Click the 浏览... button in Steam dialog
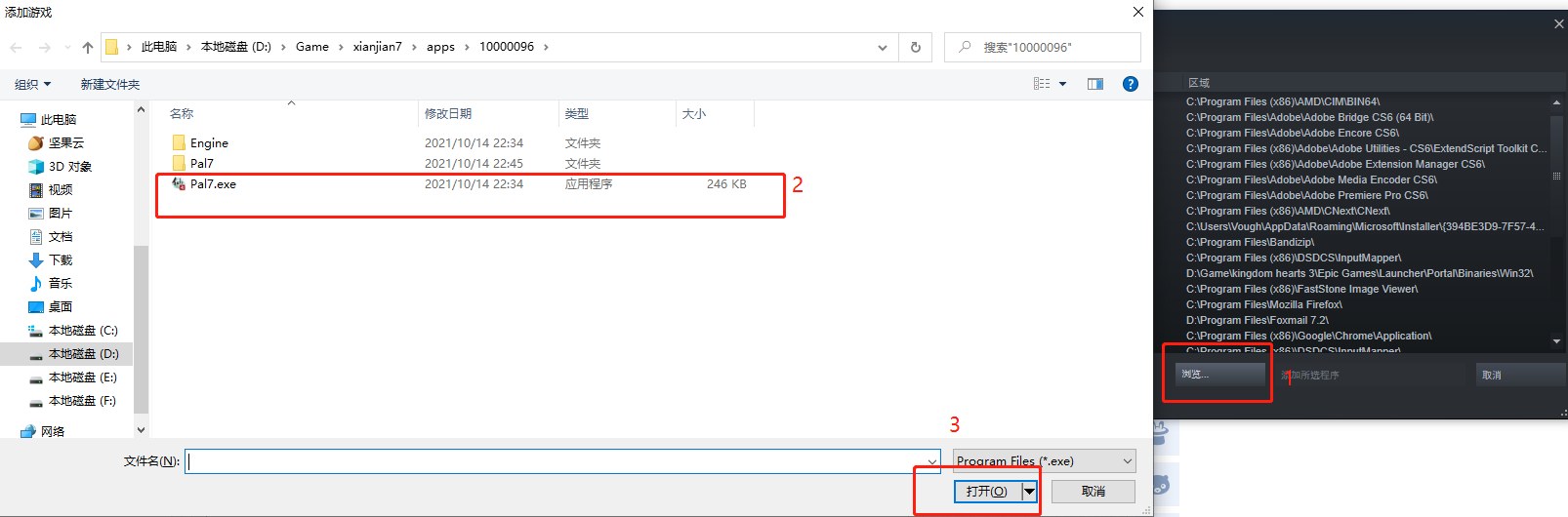Screen dimensions: 1568x517 tap(1218, 375)
